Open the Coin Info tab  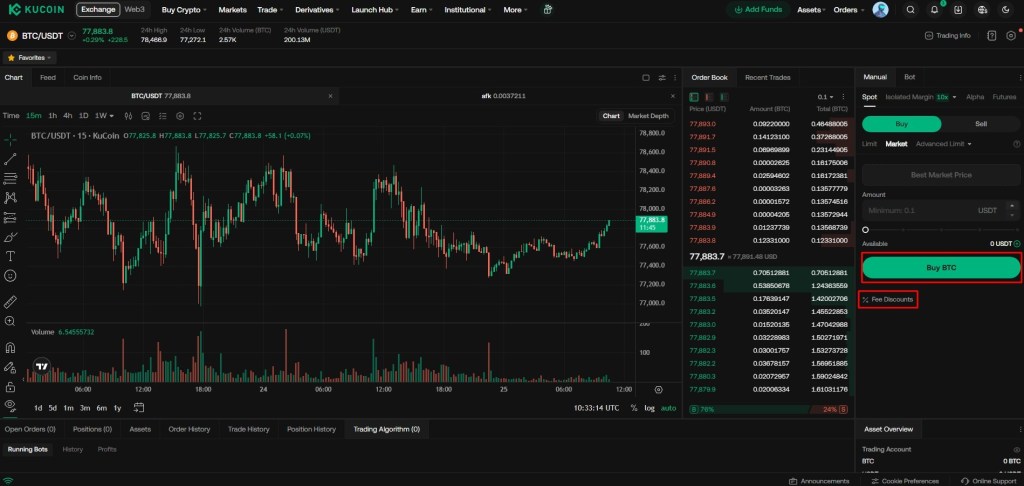click(87, 77)
